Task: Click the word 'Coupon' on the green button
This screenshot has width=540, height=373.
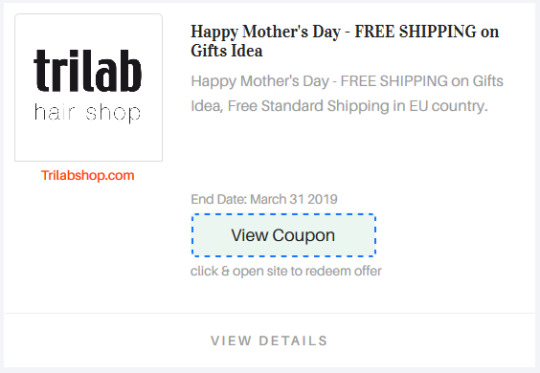Action: point(303,236)
